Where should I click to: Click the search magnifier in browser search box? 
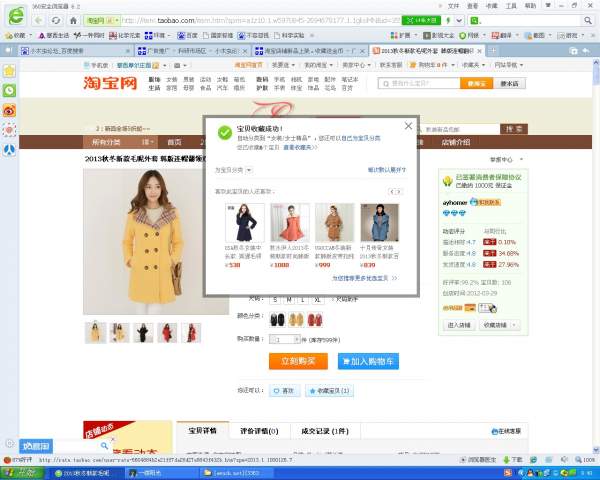click(x=588, y=20)
